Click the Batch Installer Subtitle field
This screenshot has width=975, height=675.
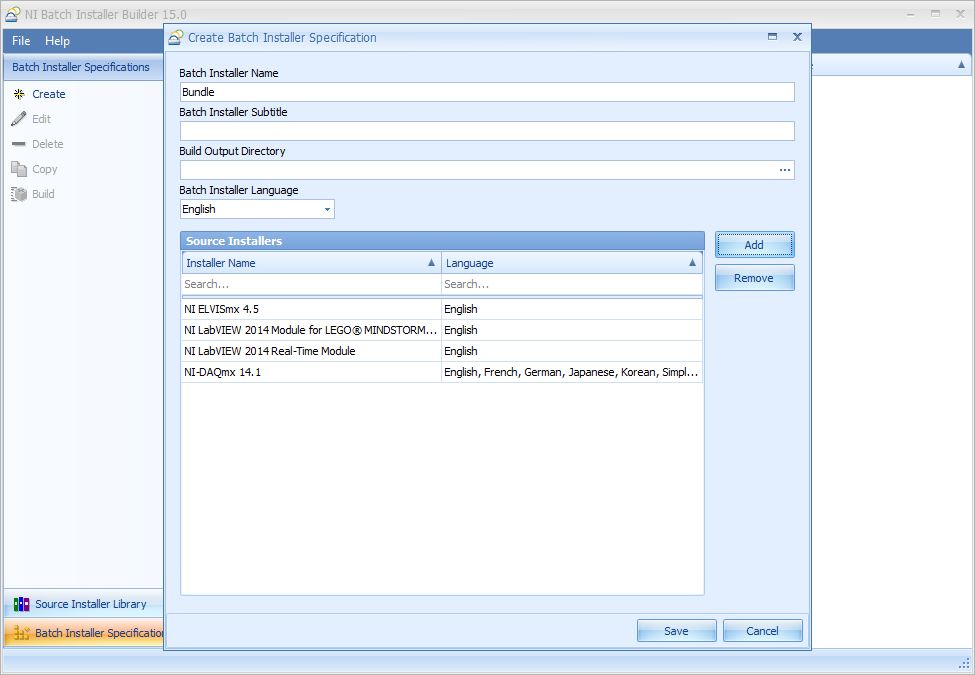(486, 131)
